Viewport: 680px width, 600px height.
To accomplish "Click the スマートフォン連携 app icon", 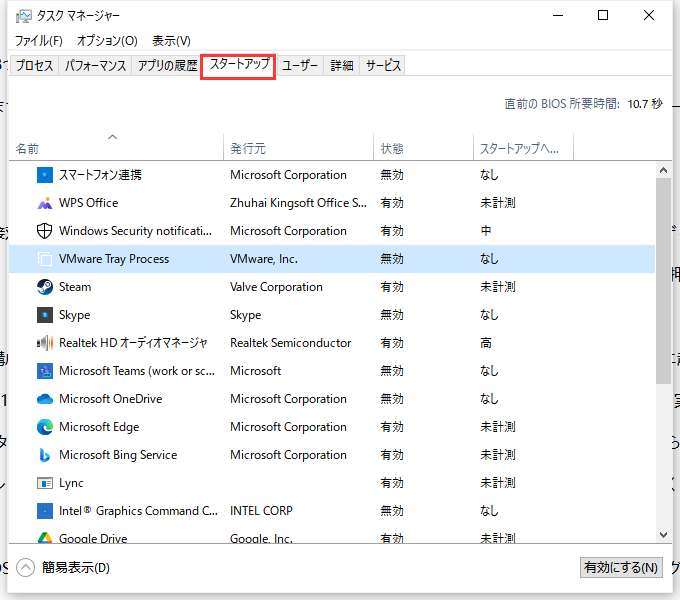I will 45,175.
